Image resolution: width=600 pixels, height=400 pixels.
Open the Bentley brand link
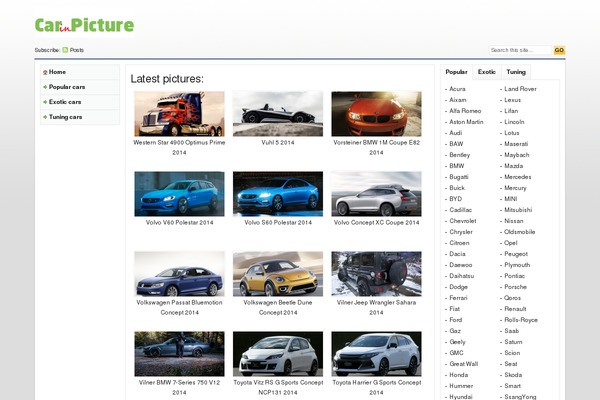pyautogui.click(x=459, y=155)
